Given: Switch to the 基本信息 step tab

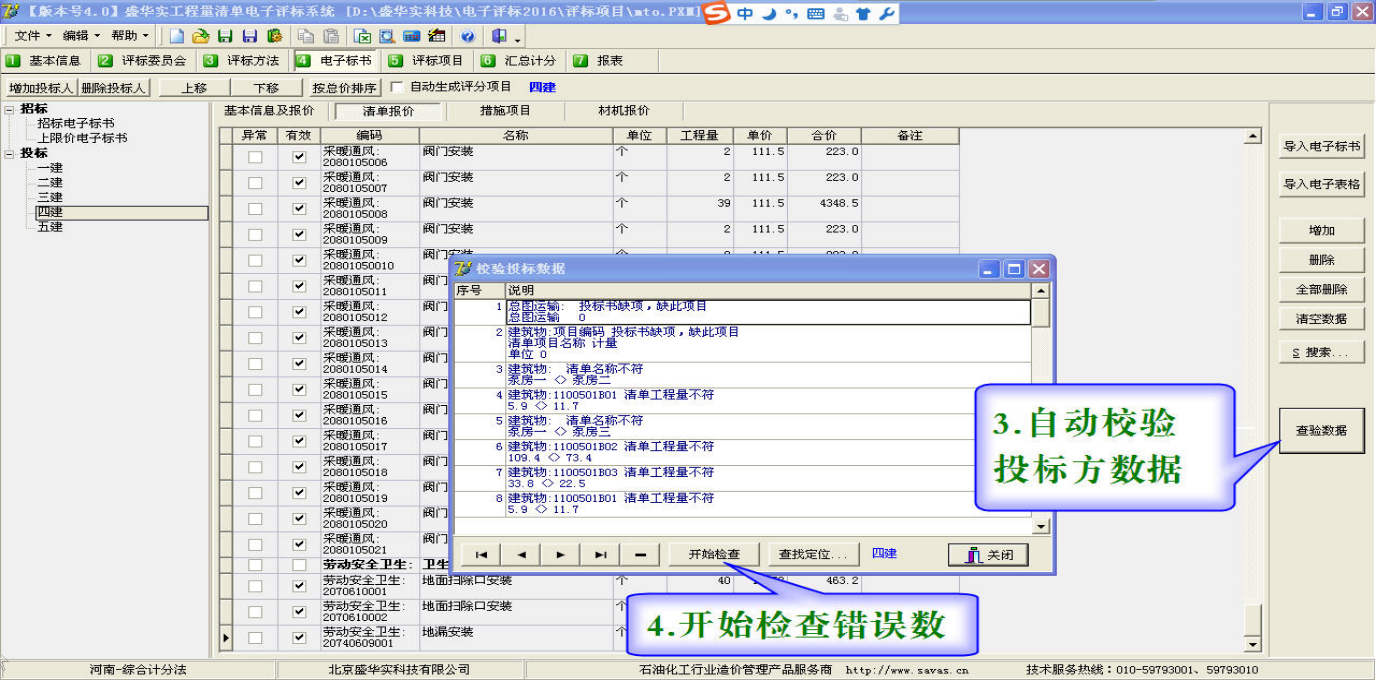Looking at the screenshot, I should tap(44, 61).
